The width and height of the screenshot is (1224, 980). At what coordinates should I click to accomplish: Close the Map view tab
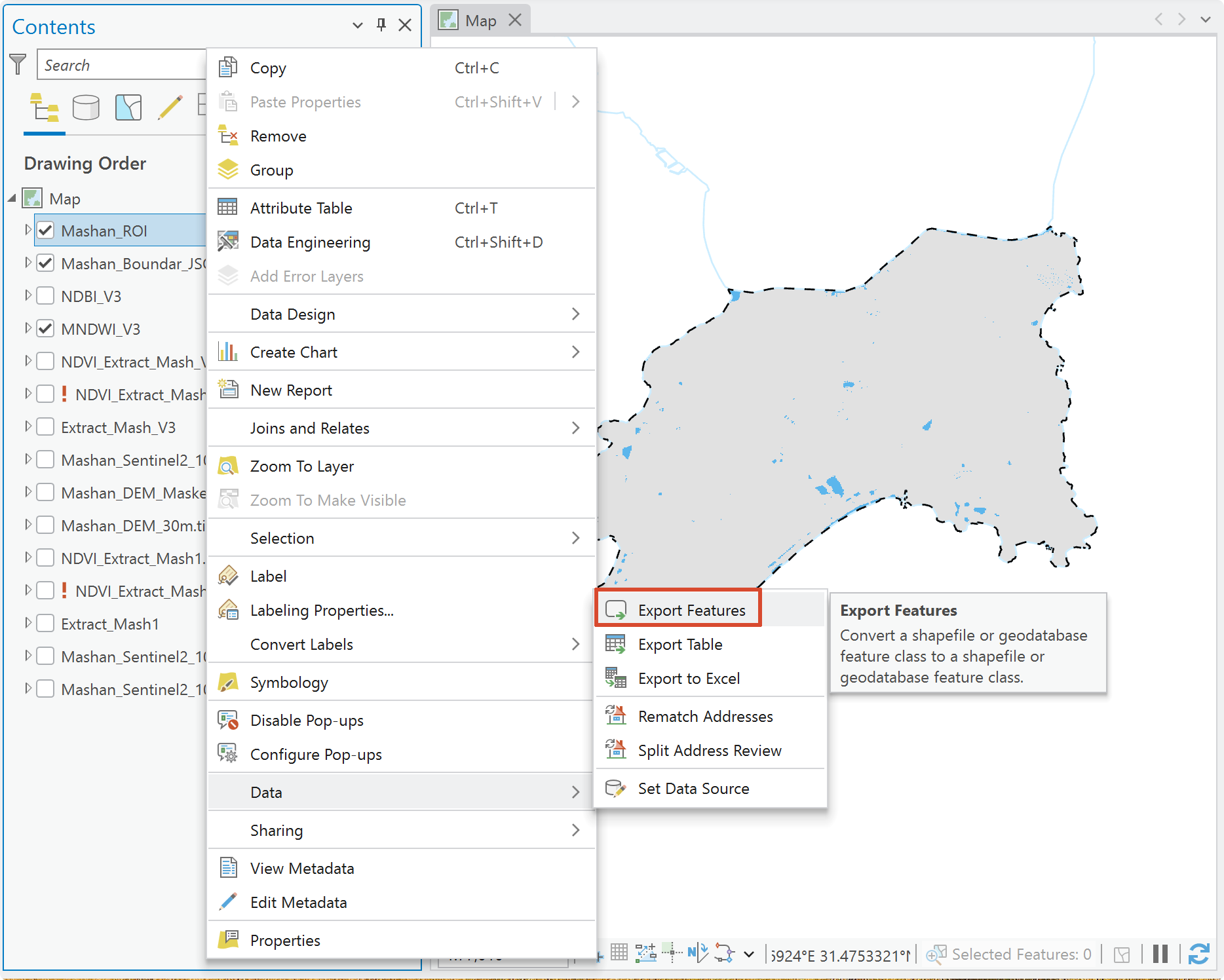coord(516,20)
